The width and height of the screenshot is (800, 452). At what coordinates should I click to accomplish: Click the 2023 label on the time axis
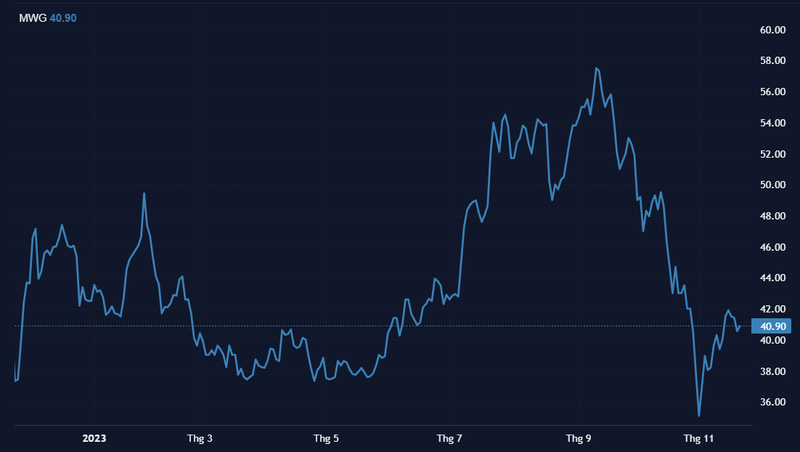(93, 438)
